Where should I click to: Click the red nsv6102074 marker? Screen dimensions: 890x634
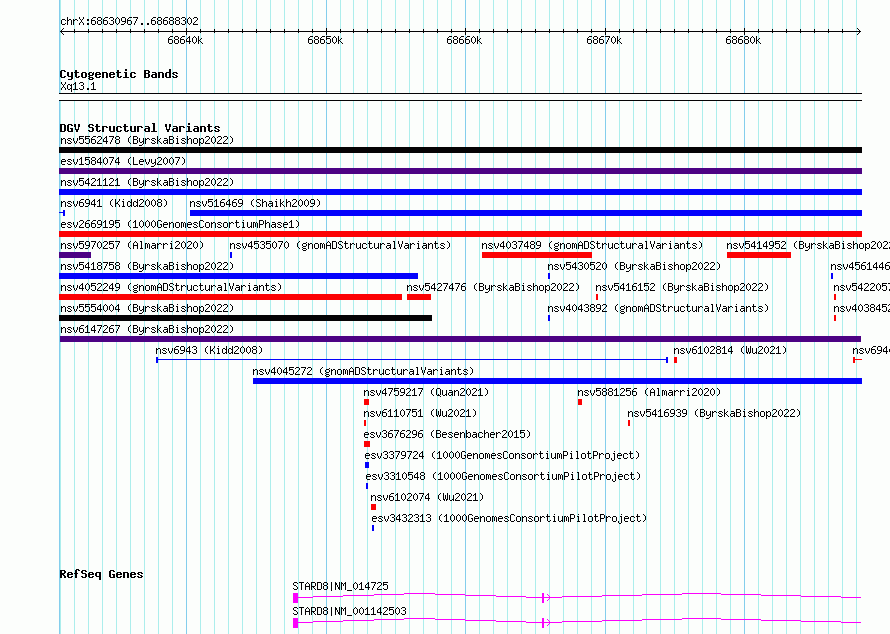tap(373, 507)
